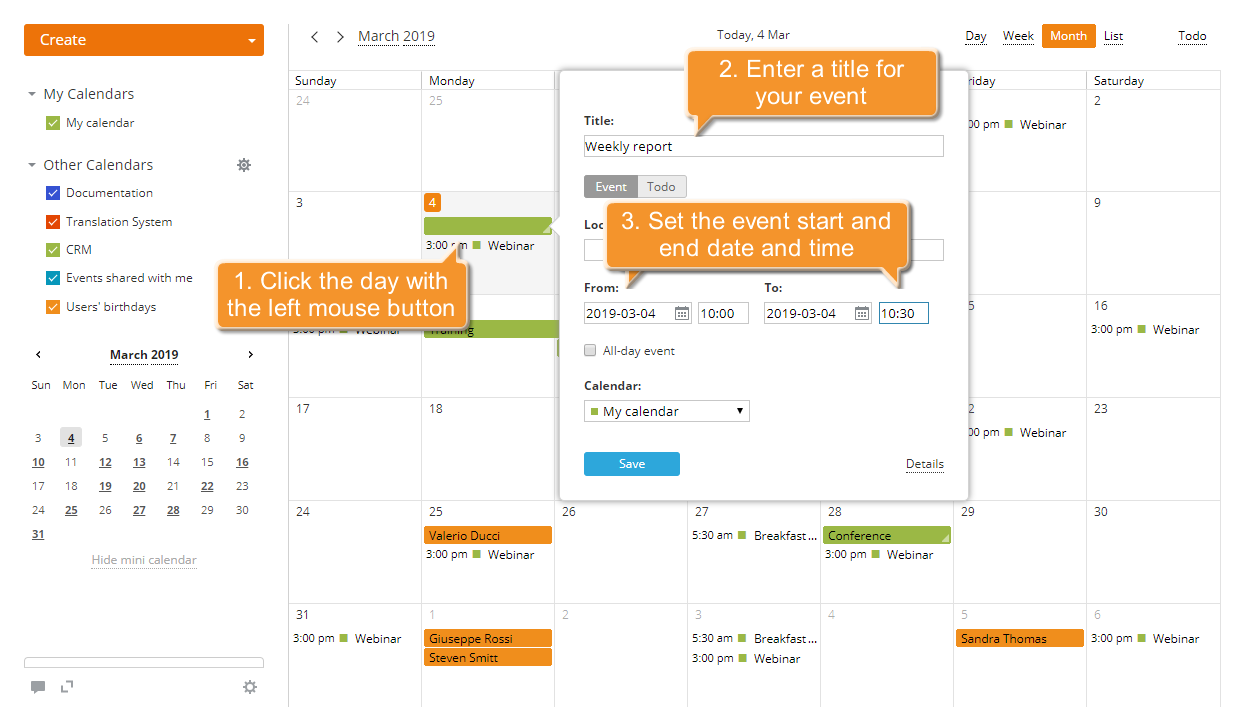Open the To date picker calendar icon
Viewport: 1240px width, 708px height.
click(x=861, y=312)
